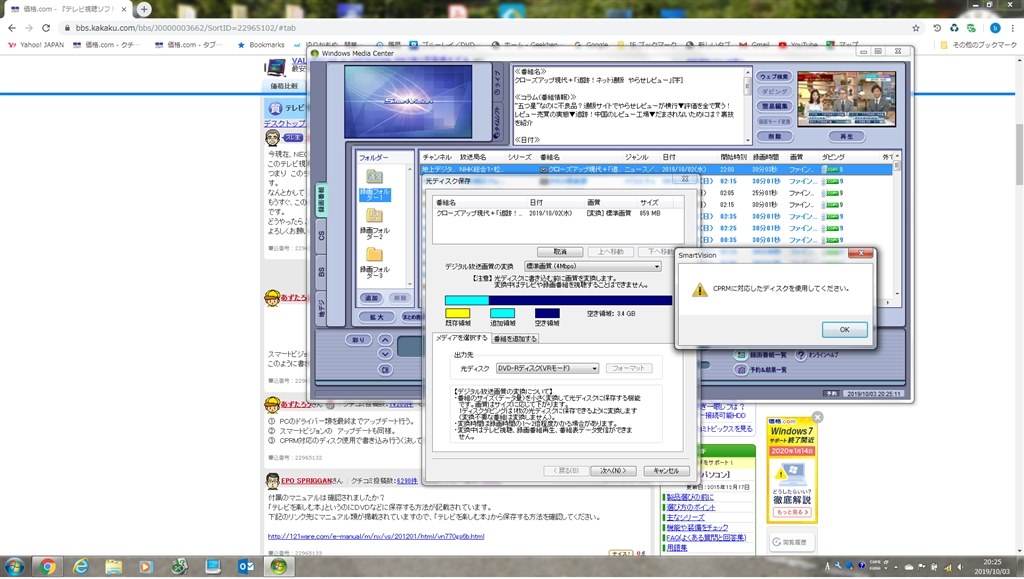Click the 再生 play button under the thumbnail
Screen dimensions: 1024x579
(x=846, y=136)
